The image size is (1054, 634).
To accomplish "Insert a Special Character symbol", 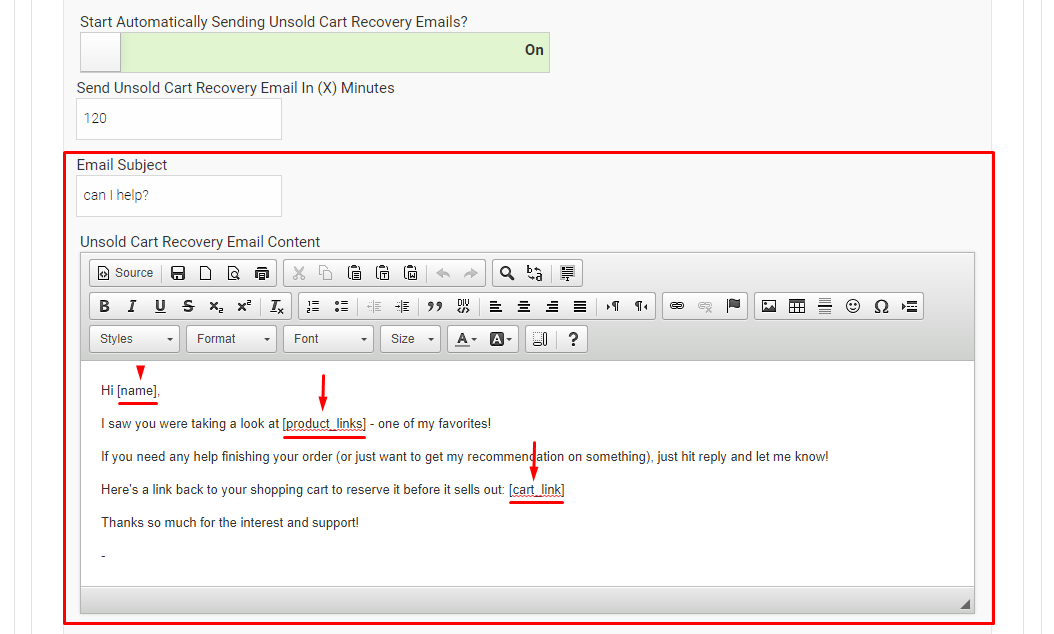I will pos(880,306).
